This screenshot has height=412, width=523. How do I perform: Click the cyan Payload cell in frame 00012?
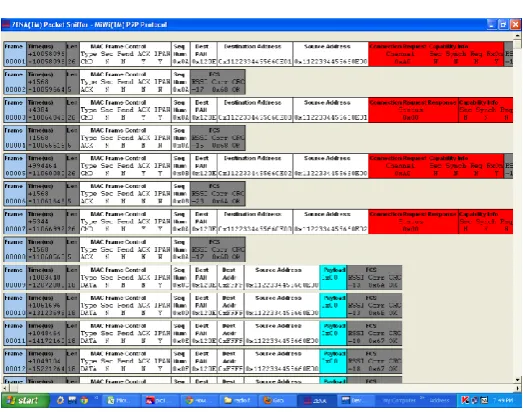point(333,361)
